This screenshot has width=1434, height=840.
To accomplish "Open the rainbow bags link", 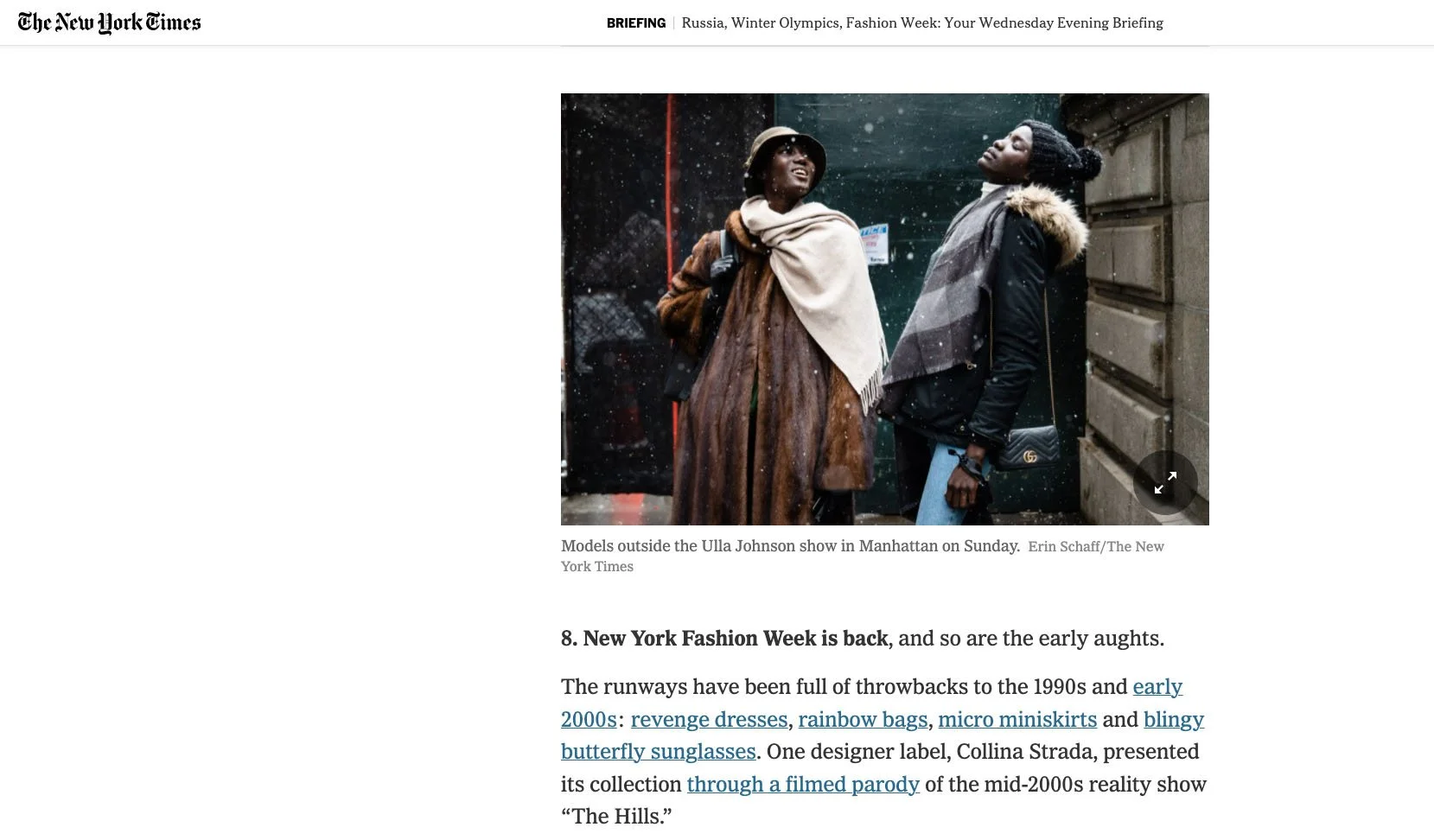I will (x=863, y=719).
